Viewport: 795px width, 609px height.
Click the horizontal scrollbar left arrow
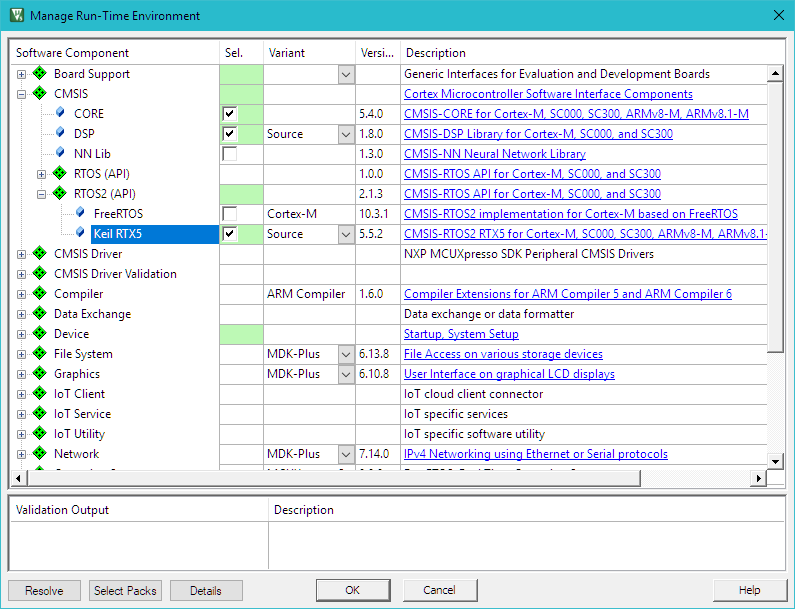coord(19,478)
